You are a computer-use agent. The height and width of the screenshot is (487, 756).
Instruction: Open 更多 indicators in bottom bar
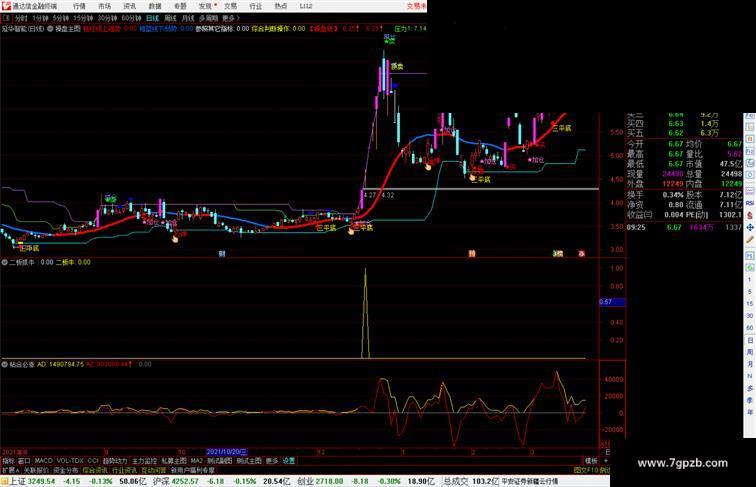click(x=272, y=461)
